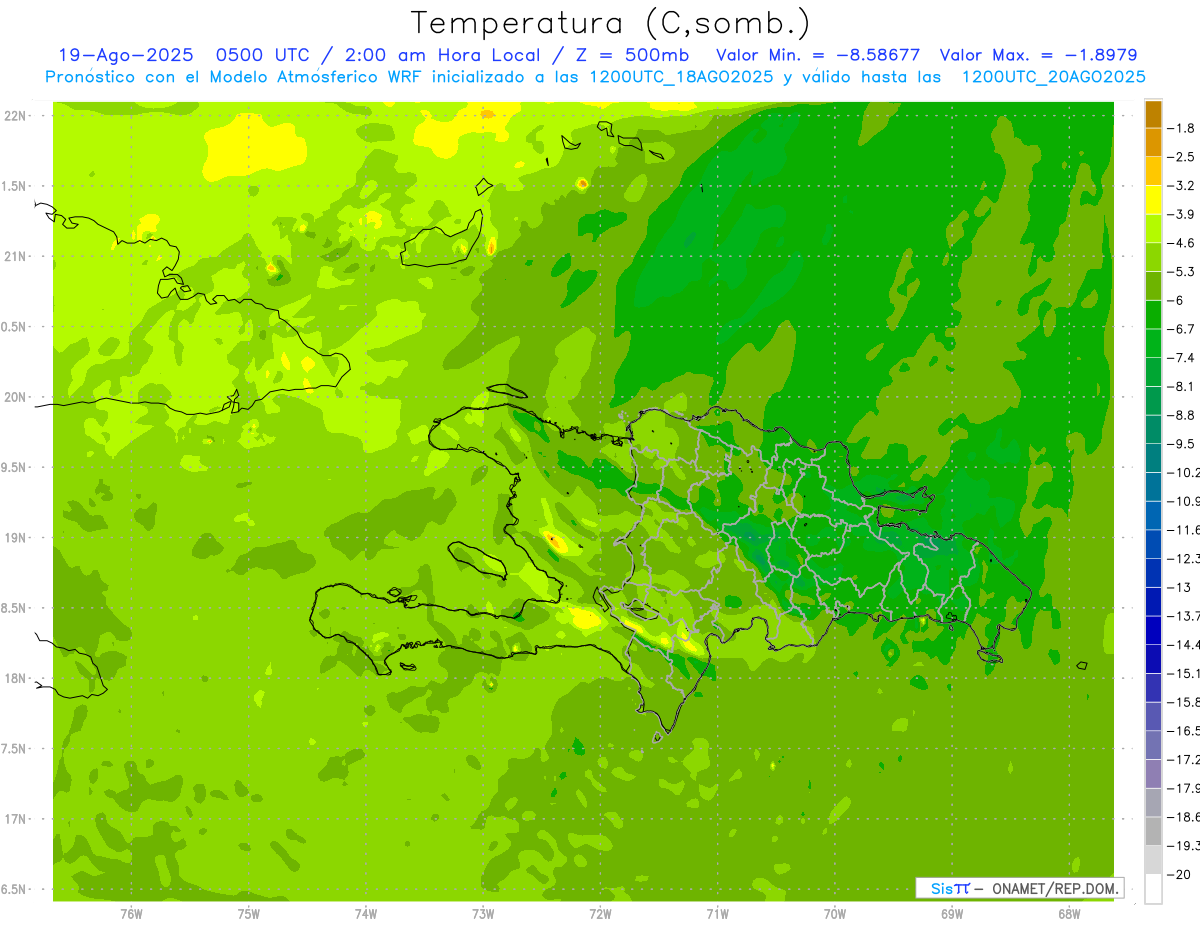Screen dimensions: 1200x927
Task: Click the '73W' longitude label
Action: pos(483,914)
